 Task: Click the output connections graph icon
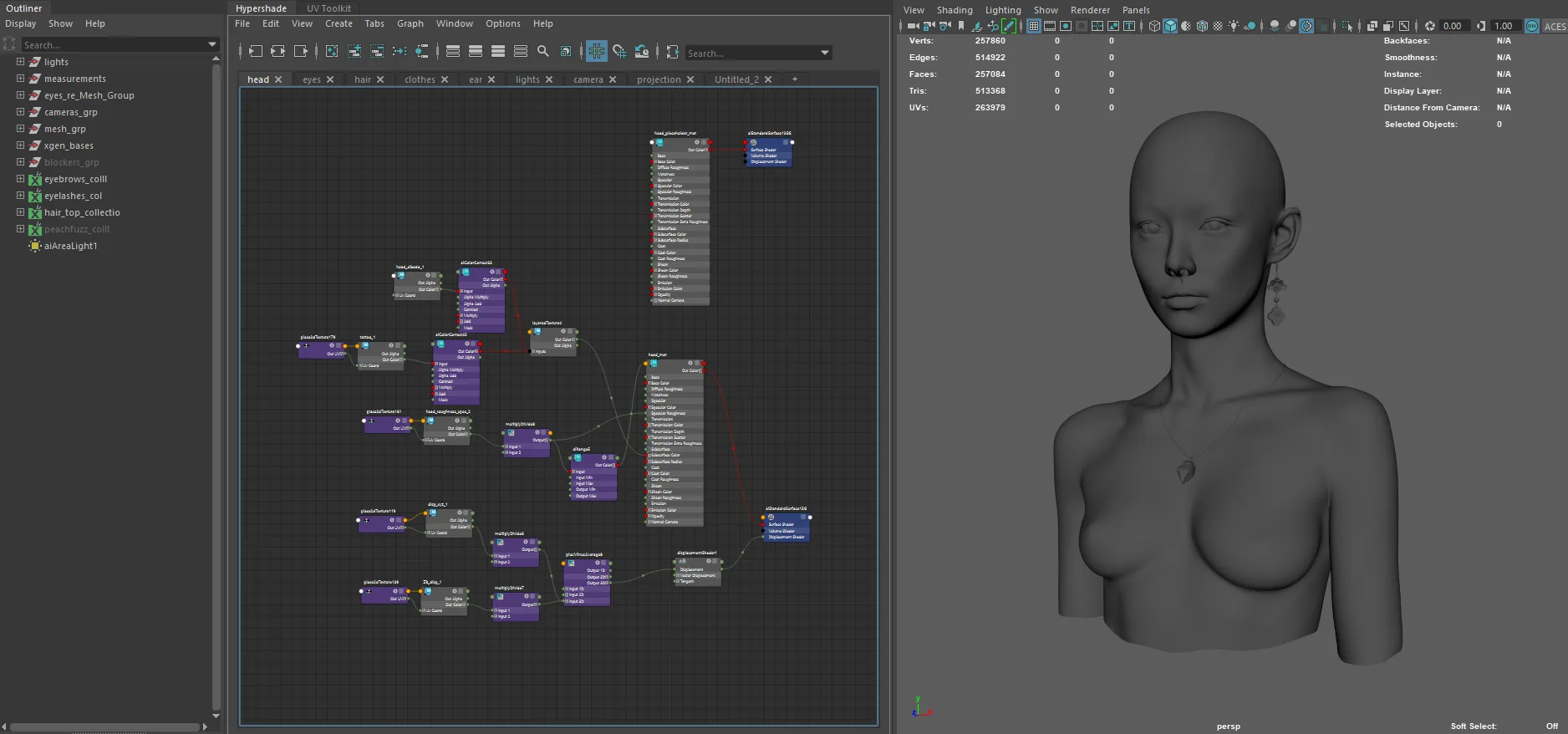pos(301,52)
